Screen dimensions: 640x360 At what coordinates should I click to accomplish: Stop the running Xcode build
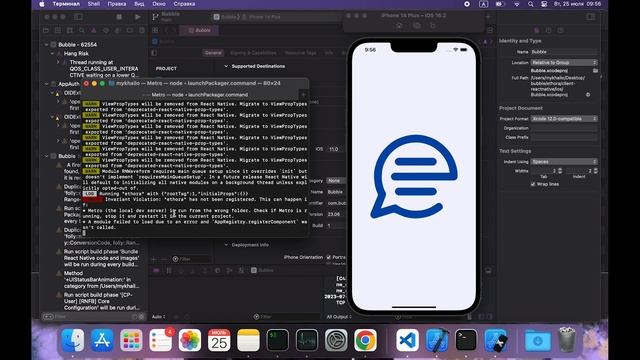(119, 17)
